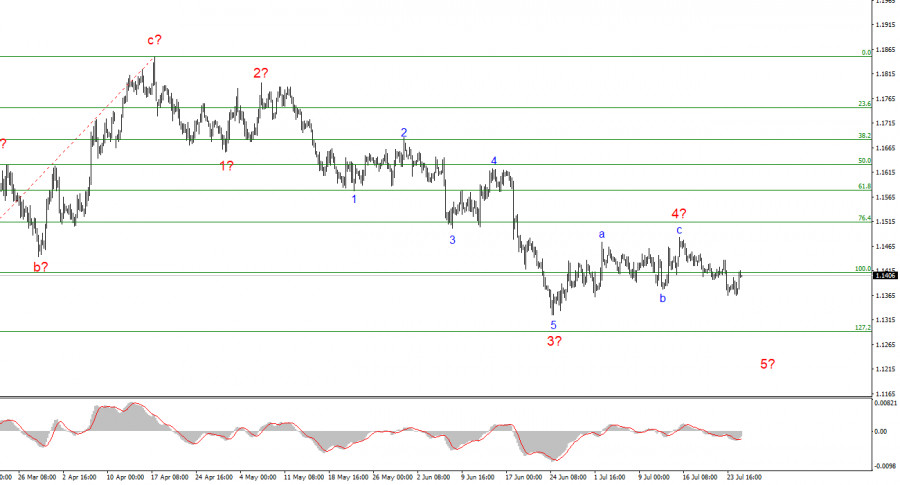Click the 1.1565 price axis value
This screenshot has height=485, width=900.
pos(885,197)
